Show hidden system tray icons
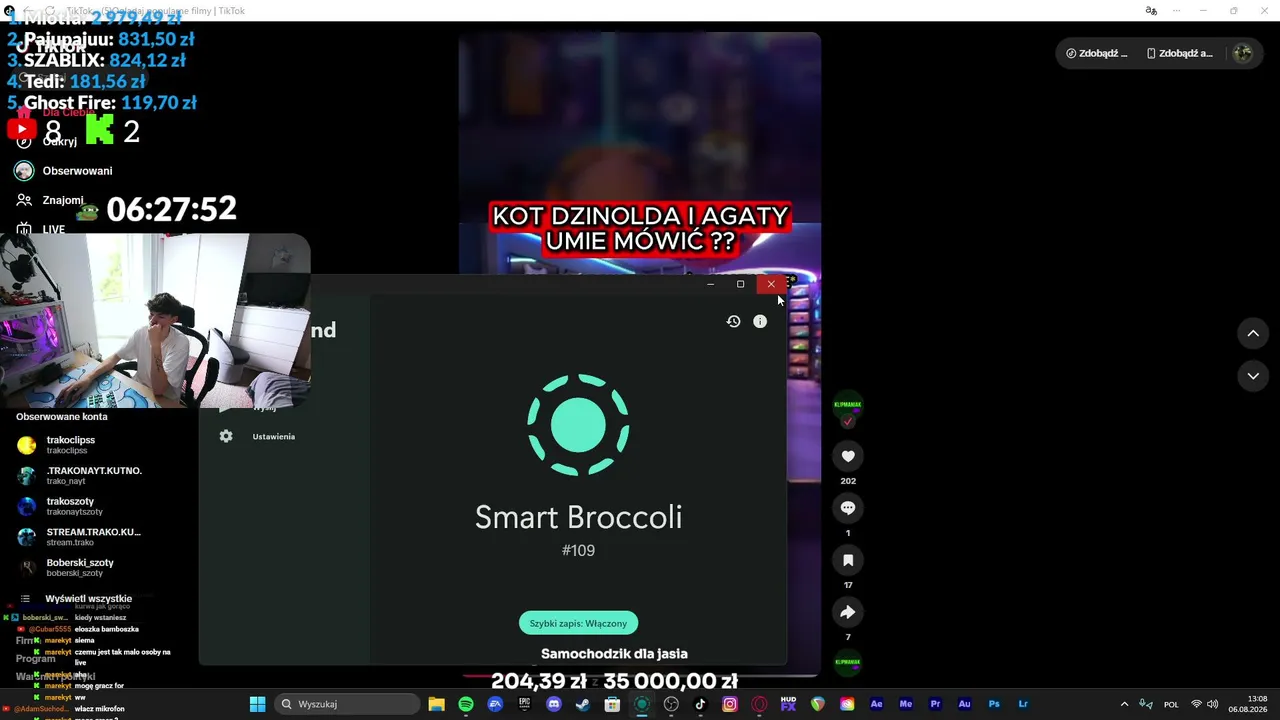The image size is (1280, 720). (1124, 704)
